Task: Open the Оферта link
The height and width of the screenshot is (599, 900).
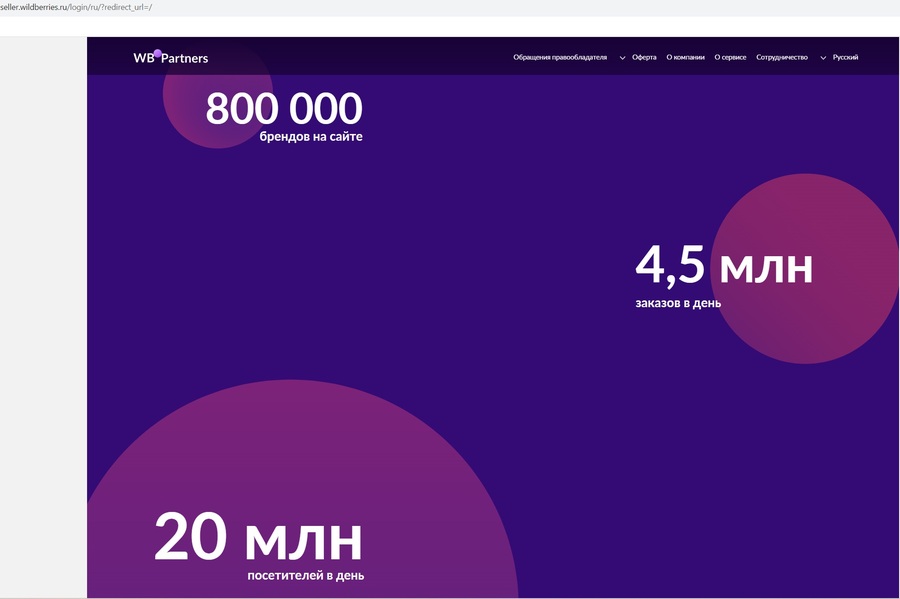Action: 644,57
